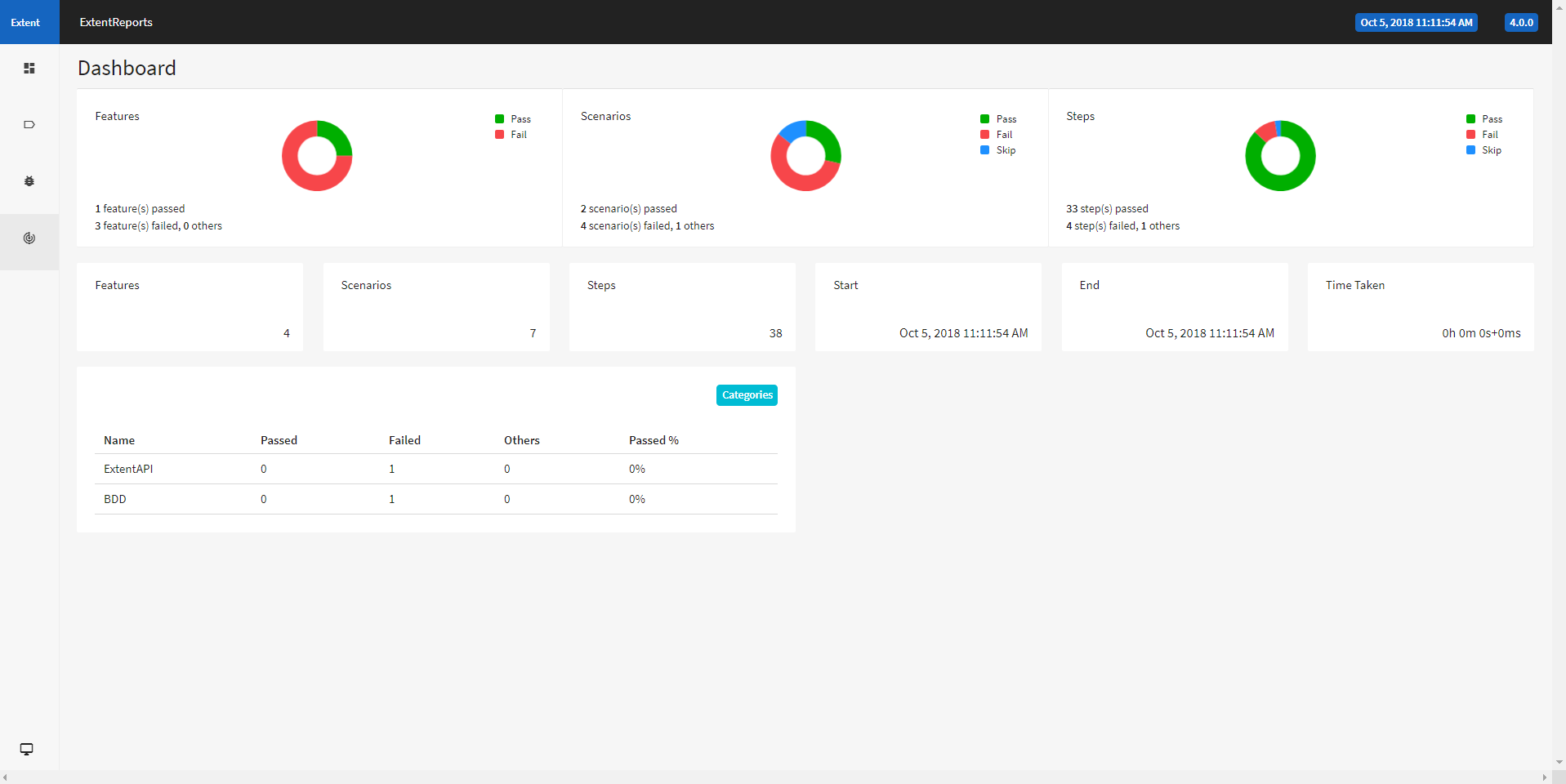Click the Oct 5, 2018 timestamp badge
This screenshot has height=784, width=1566.
click(1416, 22)
